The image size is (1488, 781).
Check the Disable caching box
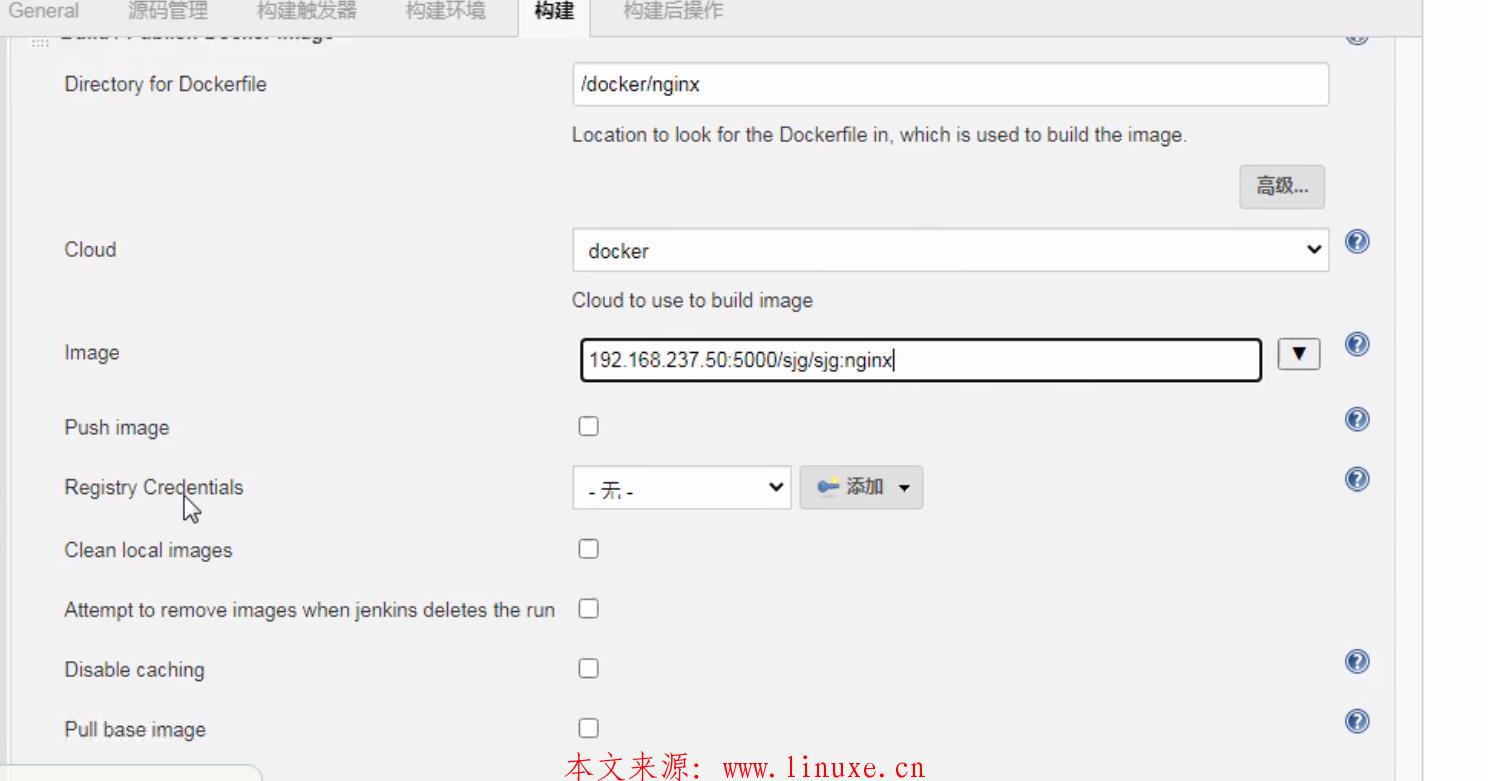[589, 668]
